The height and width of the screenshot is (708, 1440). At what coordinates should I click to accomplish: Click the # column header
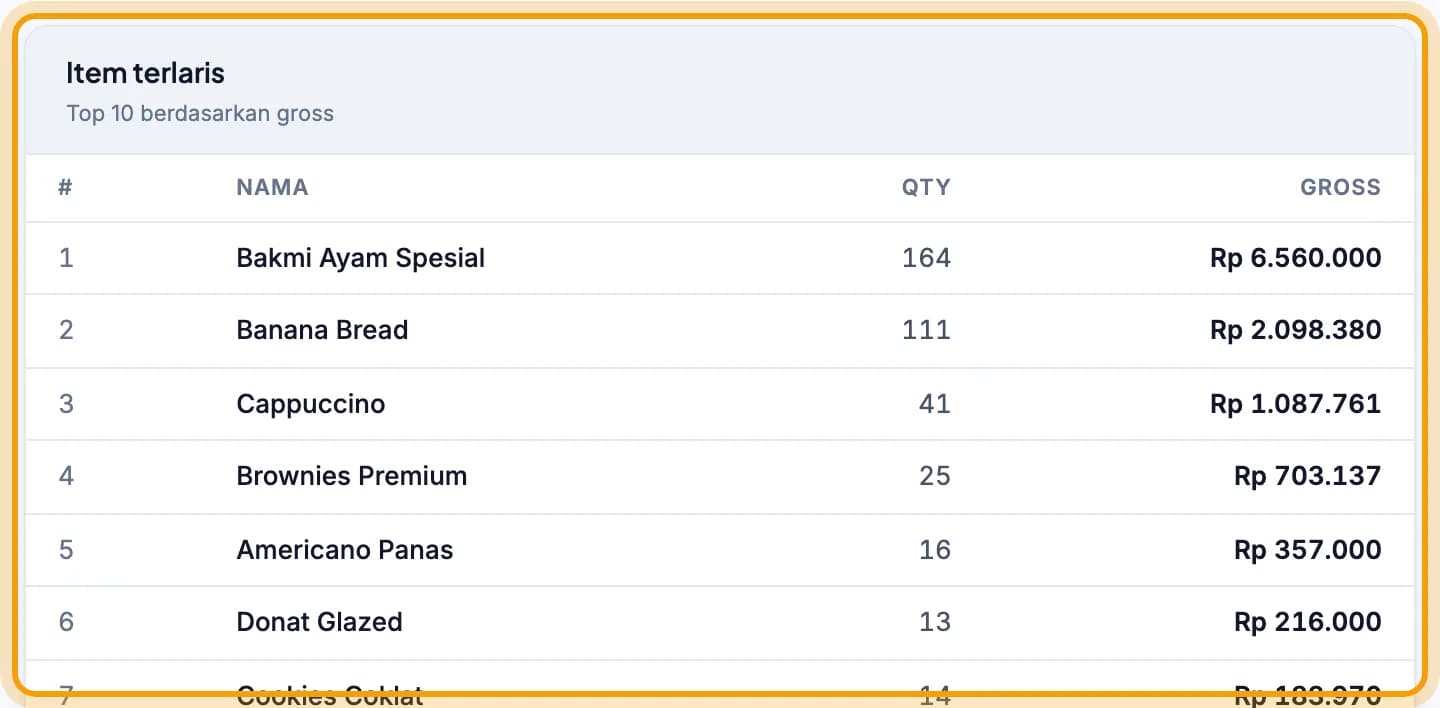(65, 187)
